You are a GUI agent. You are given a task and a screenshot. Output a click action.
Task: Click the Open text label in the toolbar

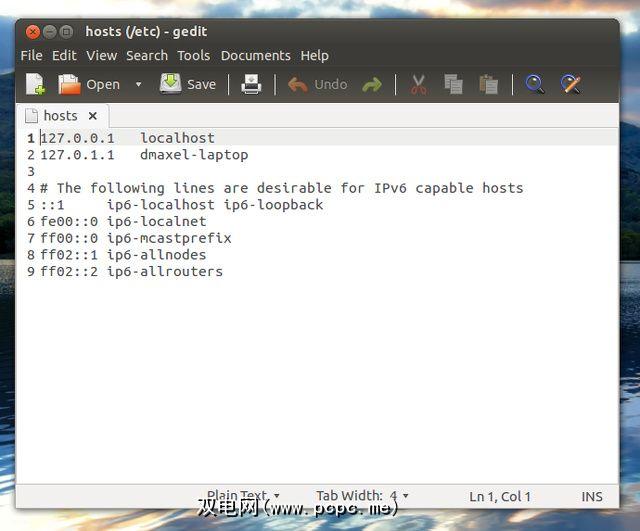103,84
